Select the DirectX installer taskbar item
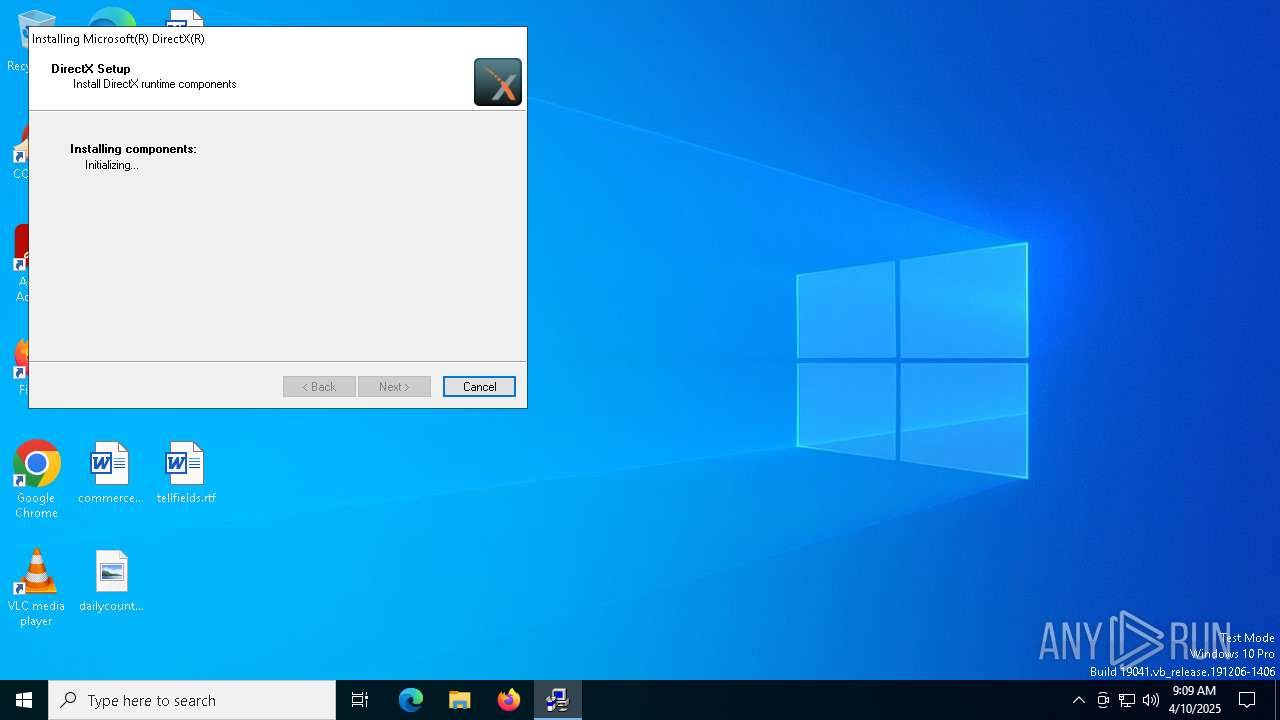 tap(557, 700)
